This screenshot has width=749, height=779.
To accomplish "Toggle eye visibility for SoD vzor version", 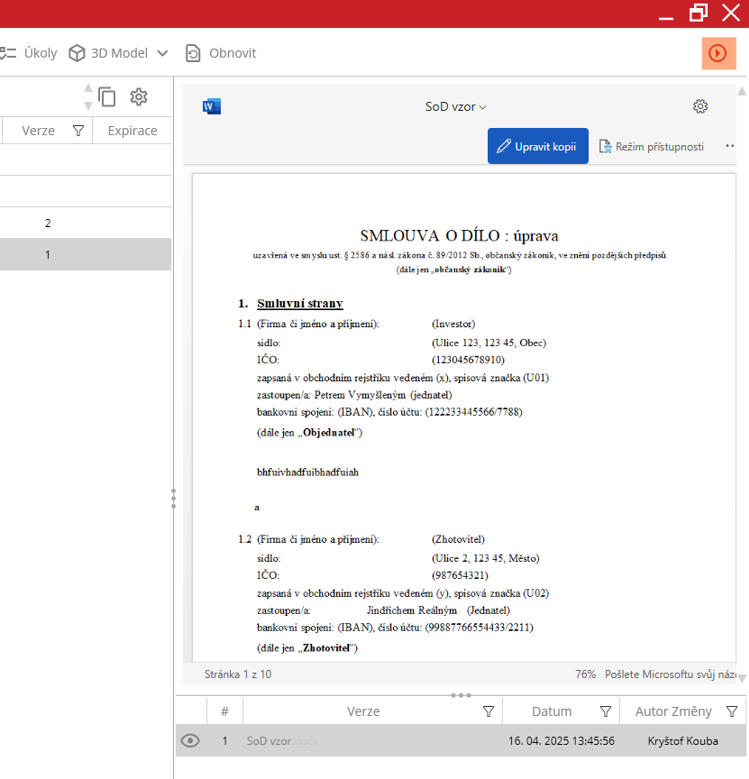I will point(190,741).
